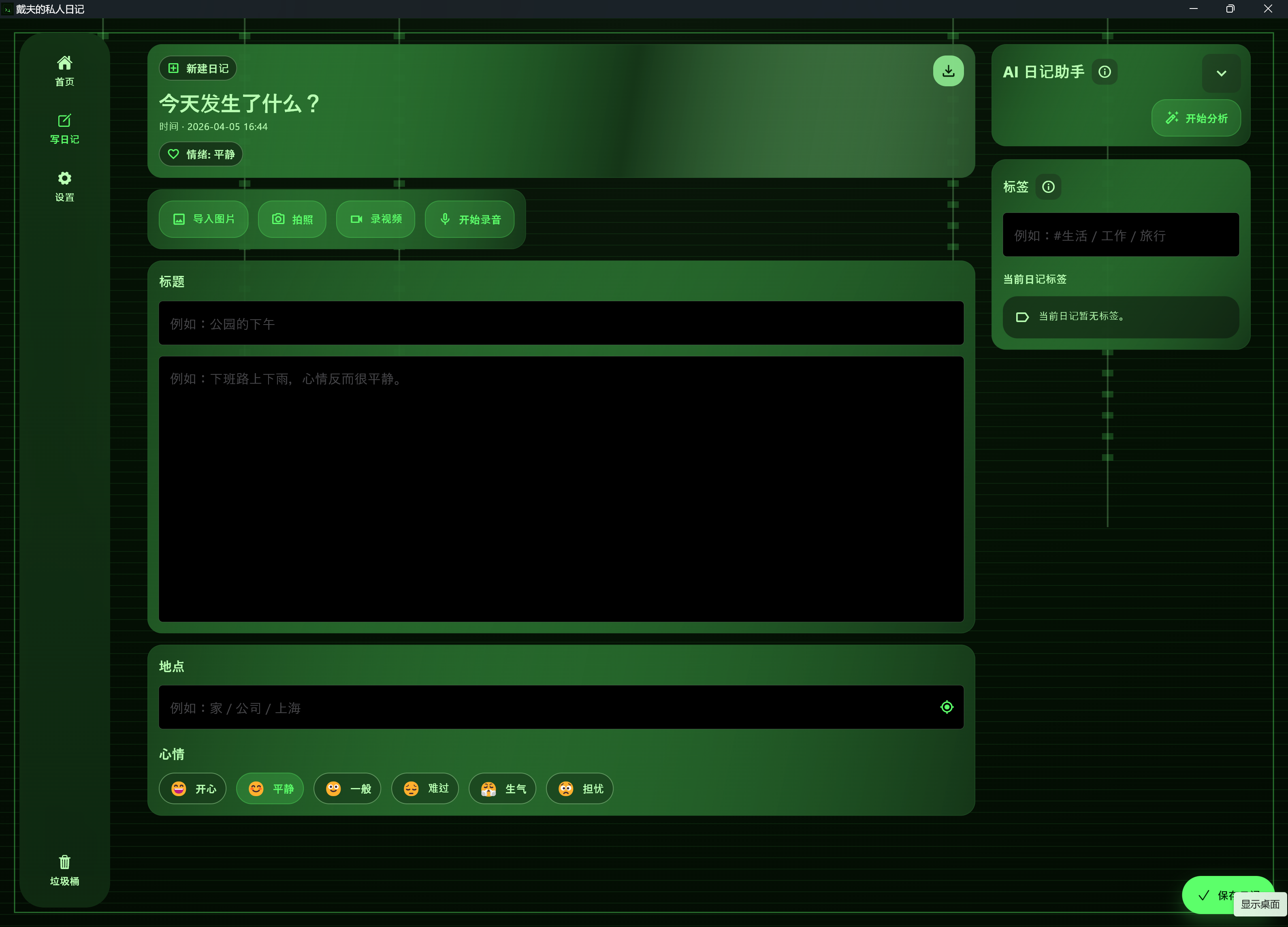Click the 标签 input field
Screen dimensions: 1288x927
pos(1120,235)
